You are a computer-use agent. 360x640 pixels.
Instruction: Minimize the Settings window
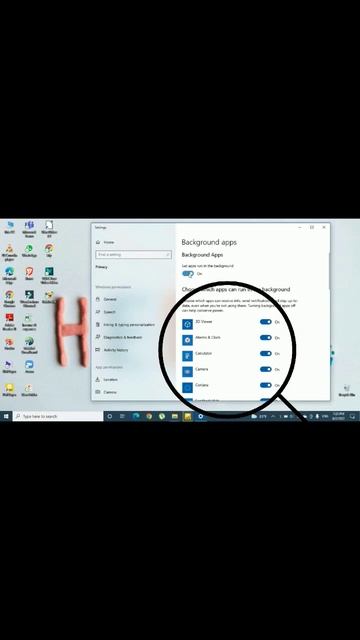tap(300, 227)
